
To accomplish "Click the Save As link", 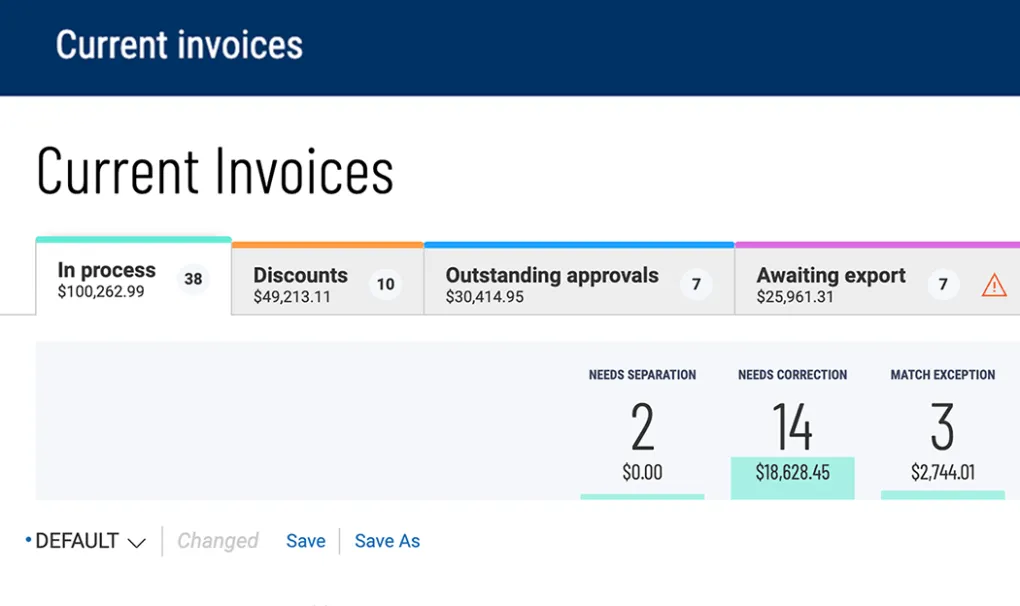I will 387,541.
